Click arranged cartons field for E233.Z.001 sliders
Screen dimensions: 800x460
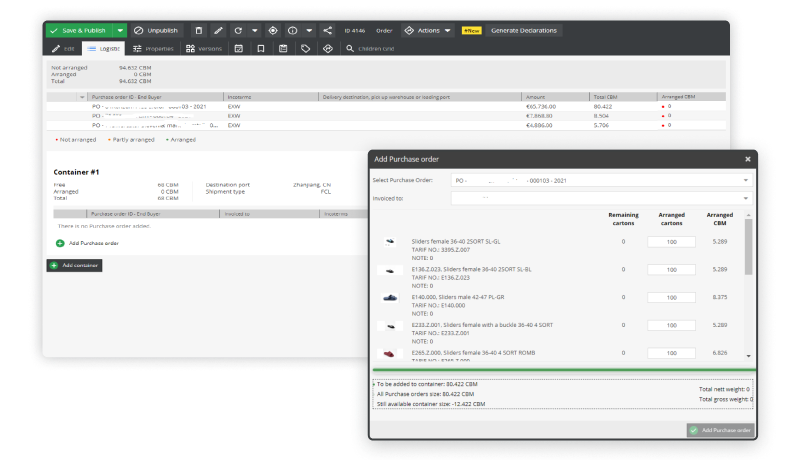coord(671,325)
